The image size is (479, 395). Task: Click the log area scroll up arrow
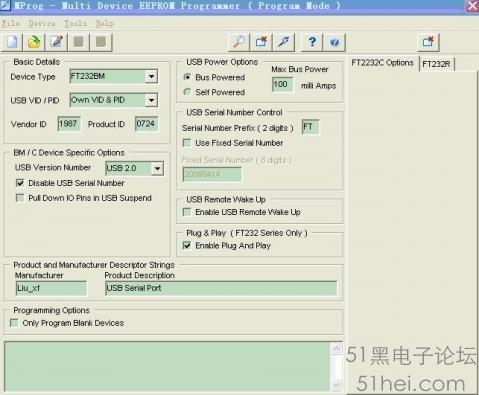click(337, 349)
